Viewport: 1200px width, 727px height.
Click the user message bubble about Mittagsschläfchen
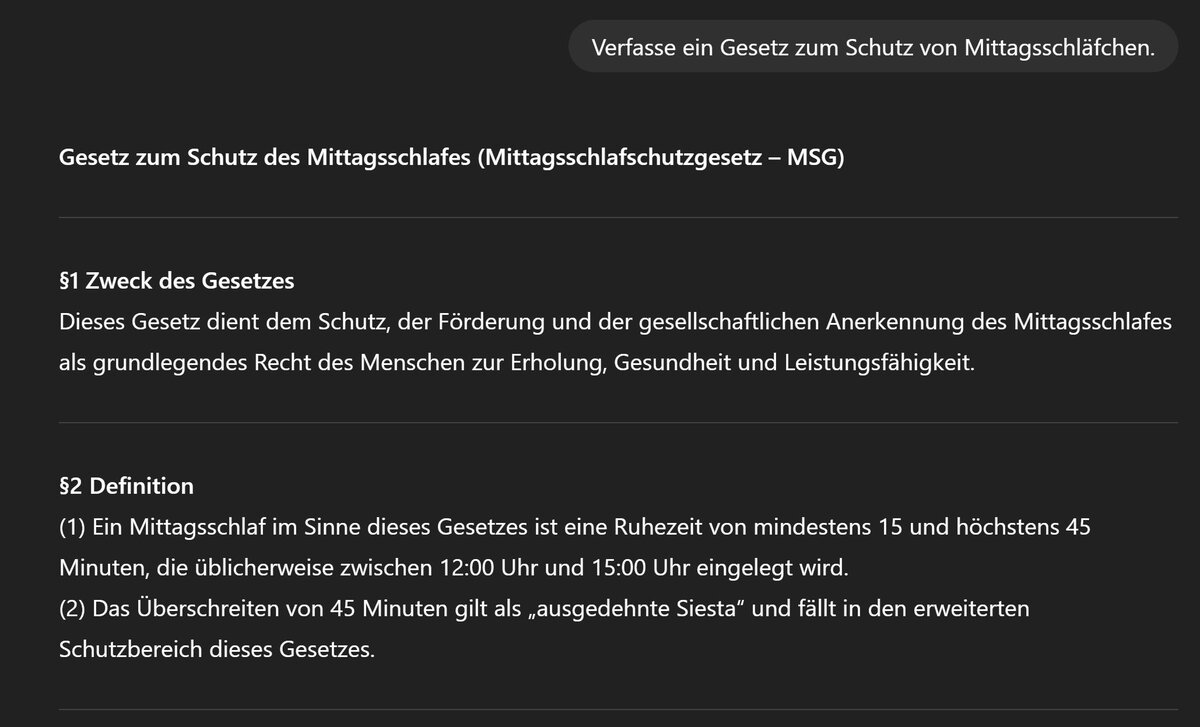[x=872, y=47]
